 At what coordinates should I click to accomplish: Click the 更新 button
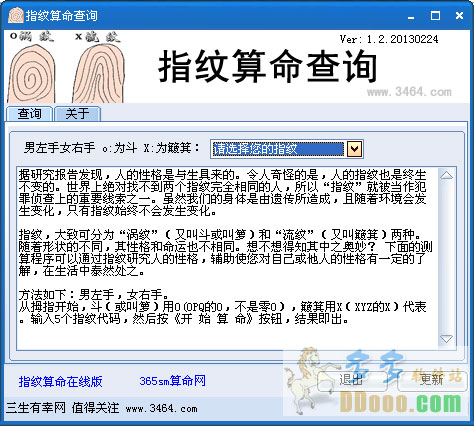point(432,380)
